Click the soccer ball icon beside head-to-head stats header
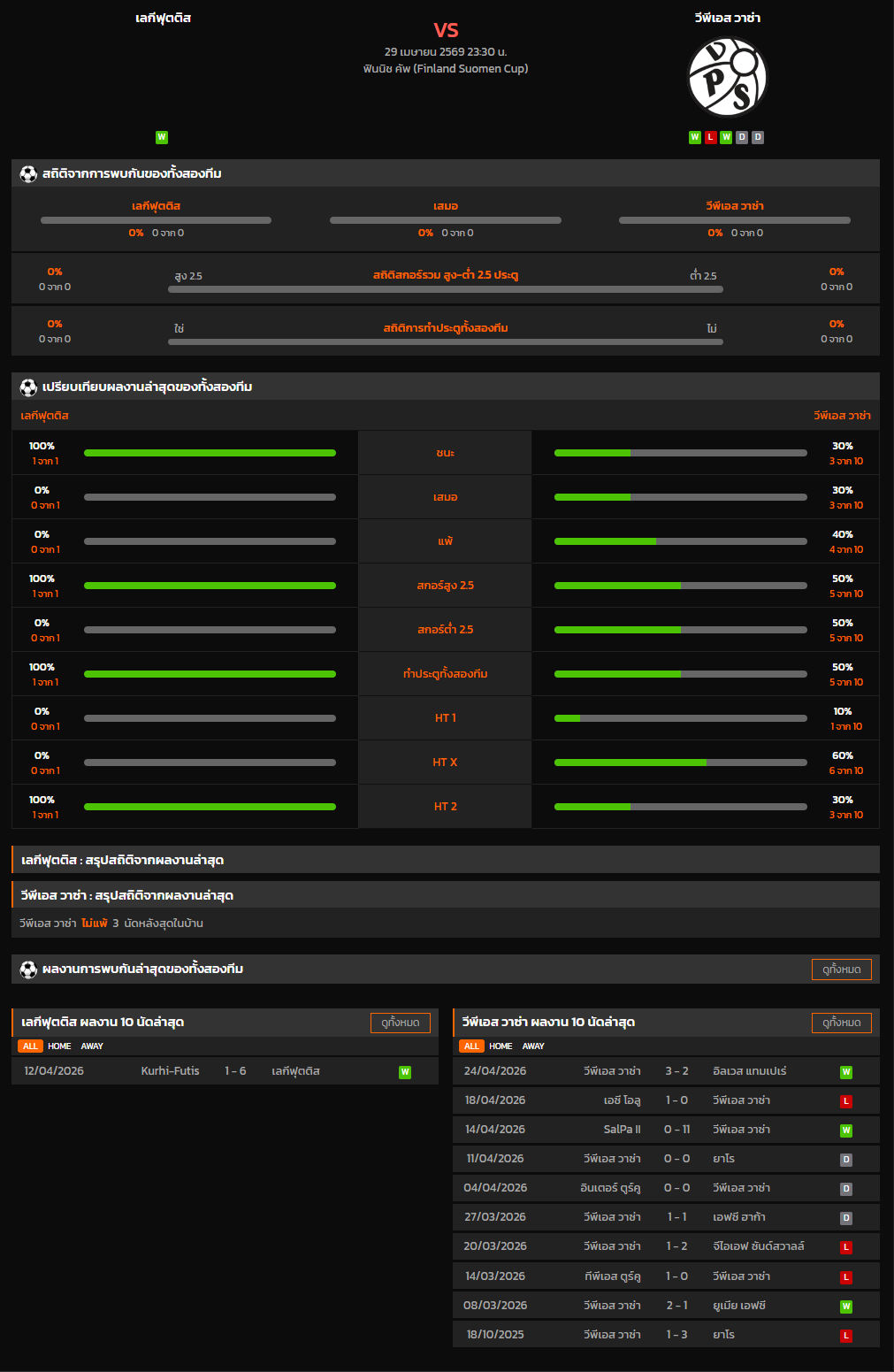894x1372 pixels. (28, 174)
